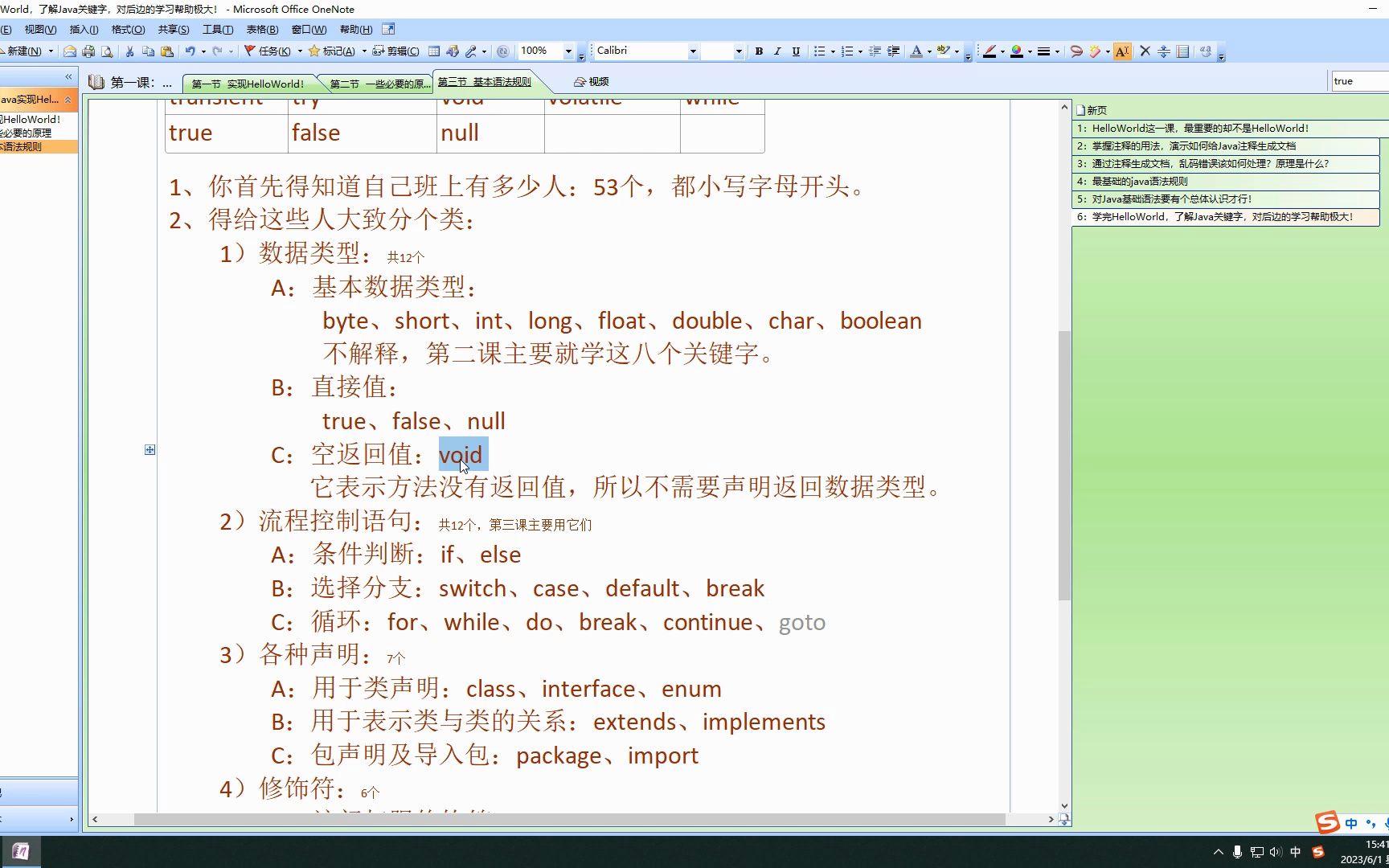Toggle Bold formatting
Image resolution: width=1389 pixels, height=868 pixels.
point(759,51)
